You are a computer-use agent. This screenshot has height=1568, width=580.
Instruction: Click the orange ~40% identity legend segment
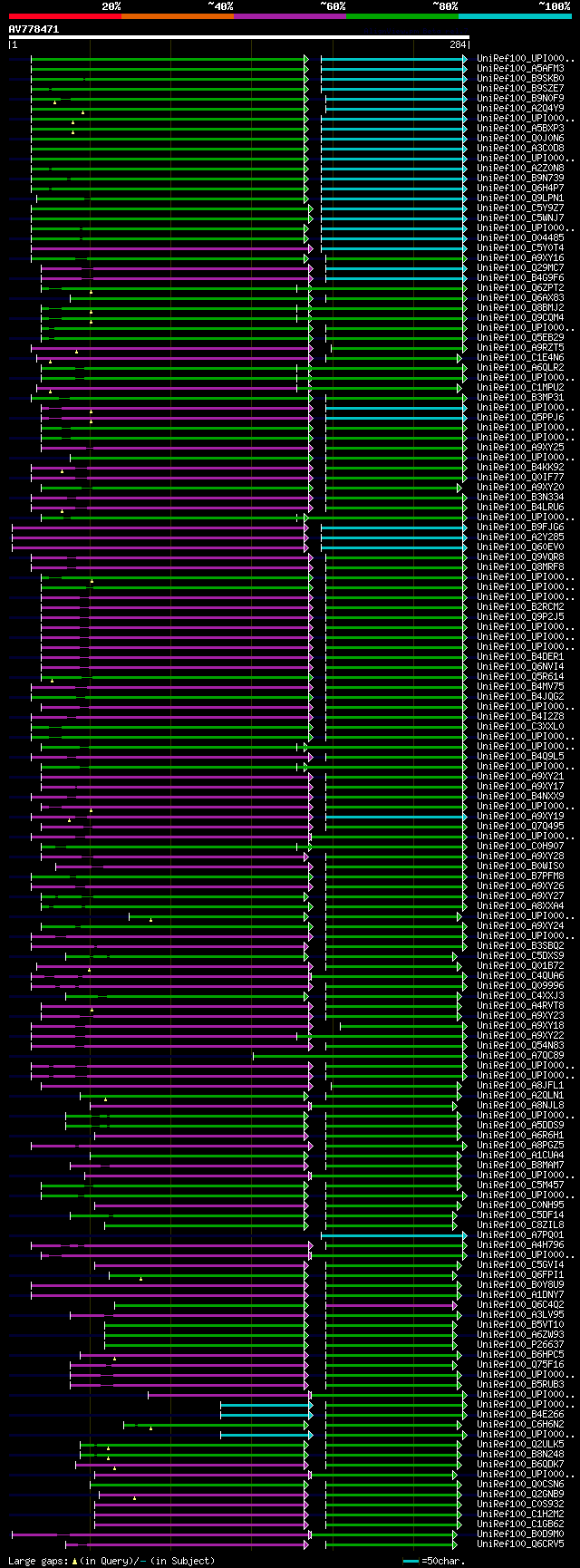[177, 16]
